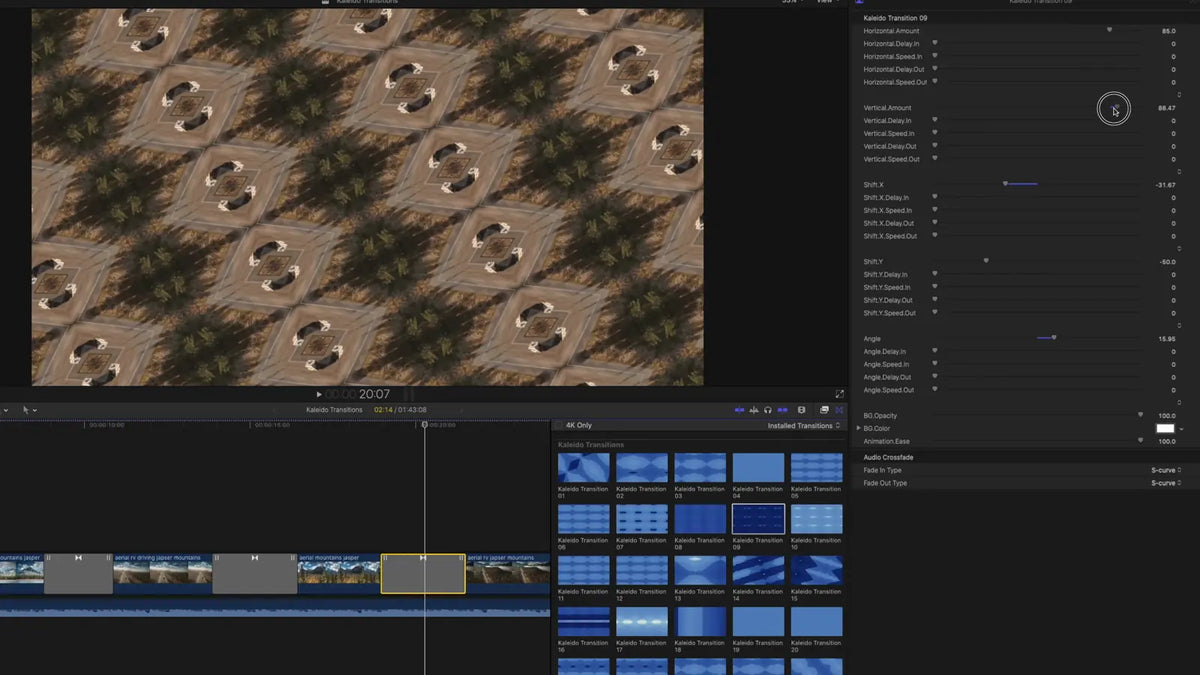
Task: Select Kaleido Transition 01 thumbnail
Action: click(583, 467)
